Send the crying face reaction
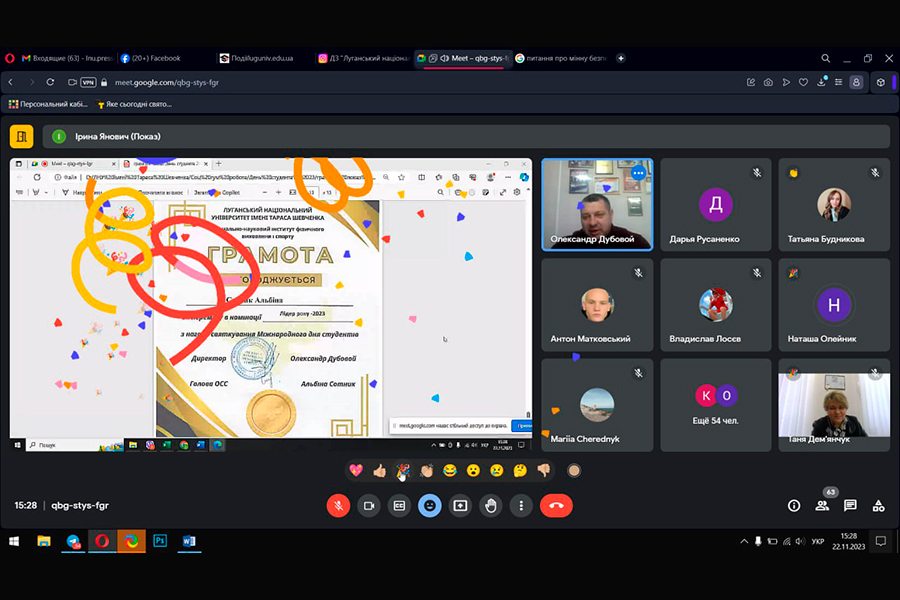 [496, 471]
